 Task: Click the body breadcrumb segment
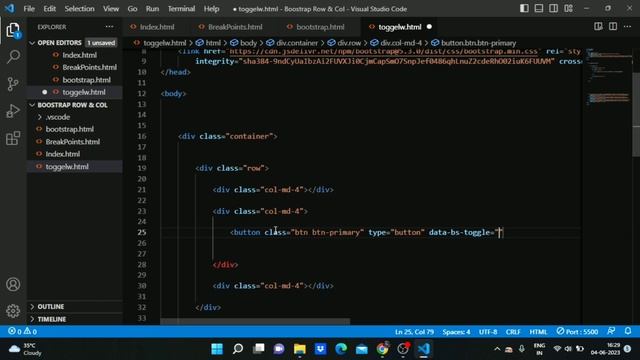click(x=244, y=43)
